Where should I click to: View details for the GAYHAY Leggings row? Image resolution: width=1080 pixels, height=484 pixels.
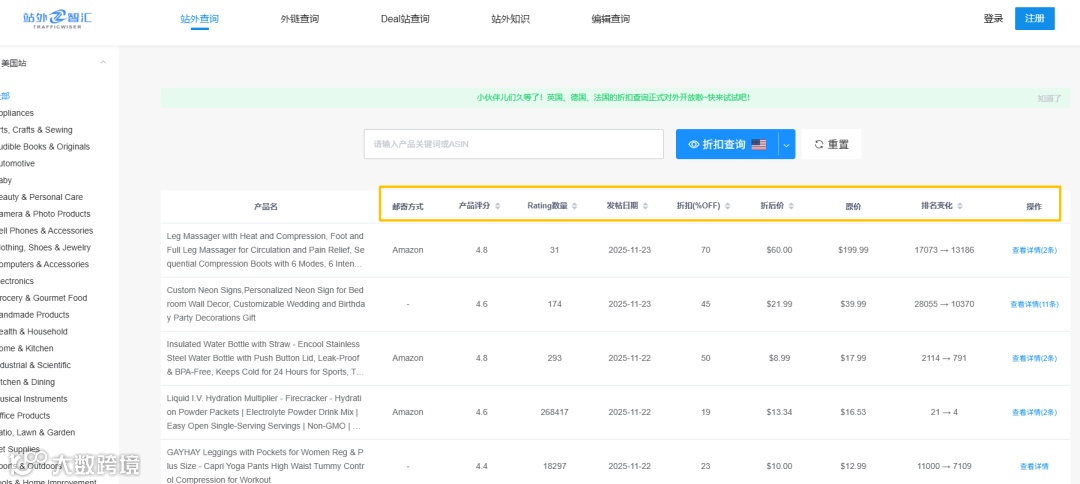tap(1034, 466)
